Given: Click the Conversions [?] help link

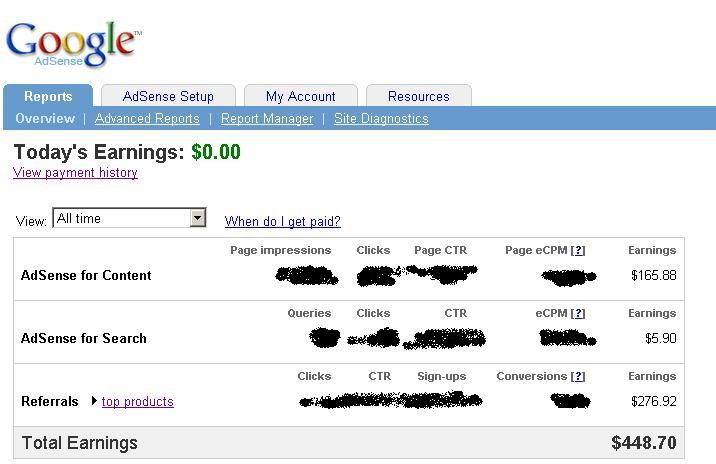Looking at the screenshot, I should click(x=578, y=376).
